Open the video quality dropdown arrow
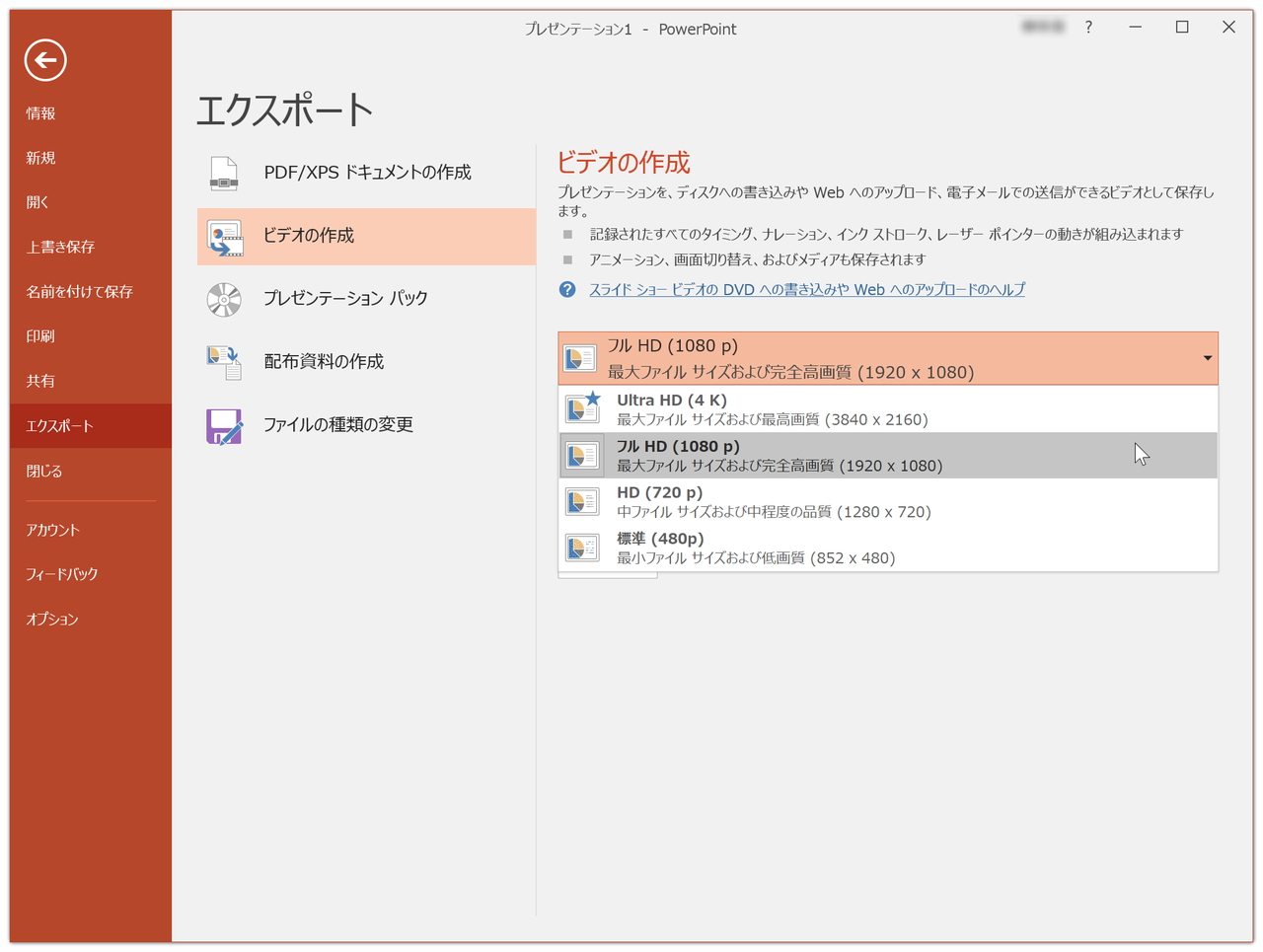1263x952 pixels. pyautogui.click(x=1207, y=358)
